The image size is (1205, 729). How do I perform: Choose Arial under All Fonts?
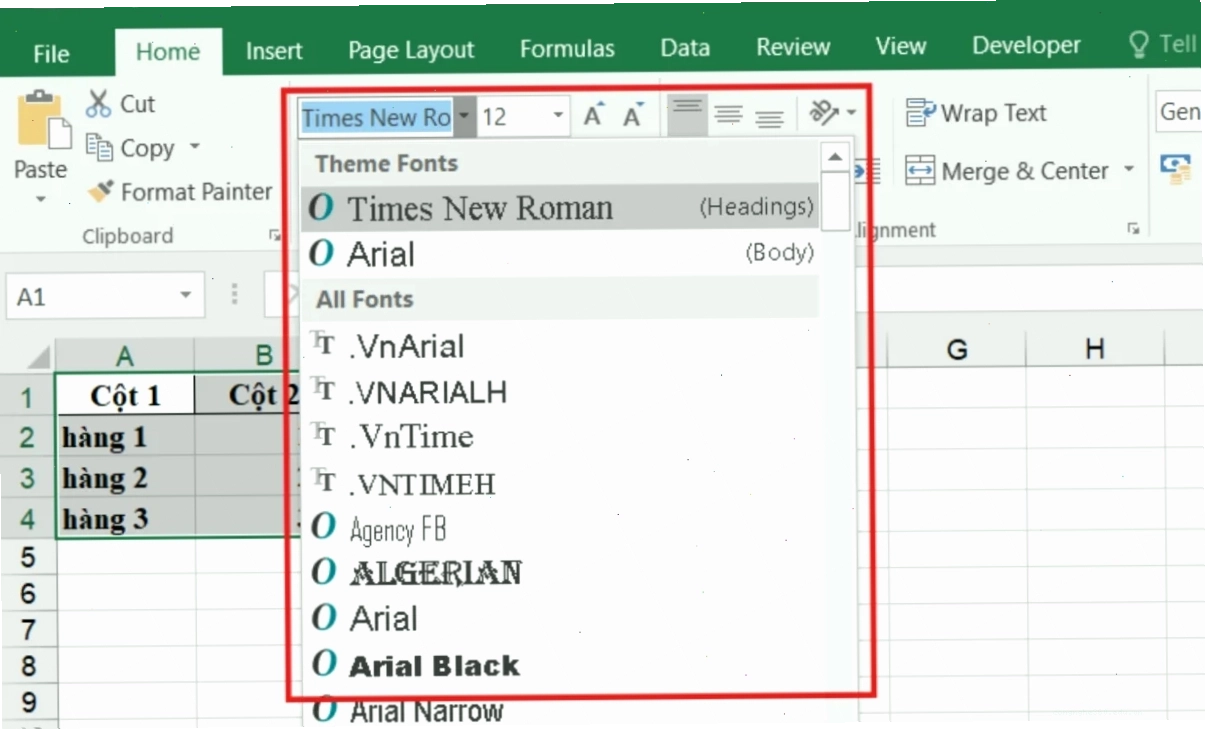560,619
